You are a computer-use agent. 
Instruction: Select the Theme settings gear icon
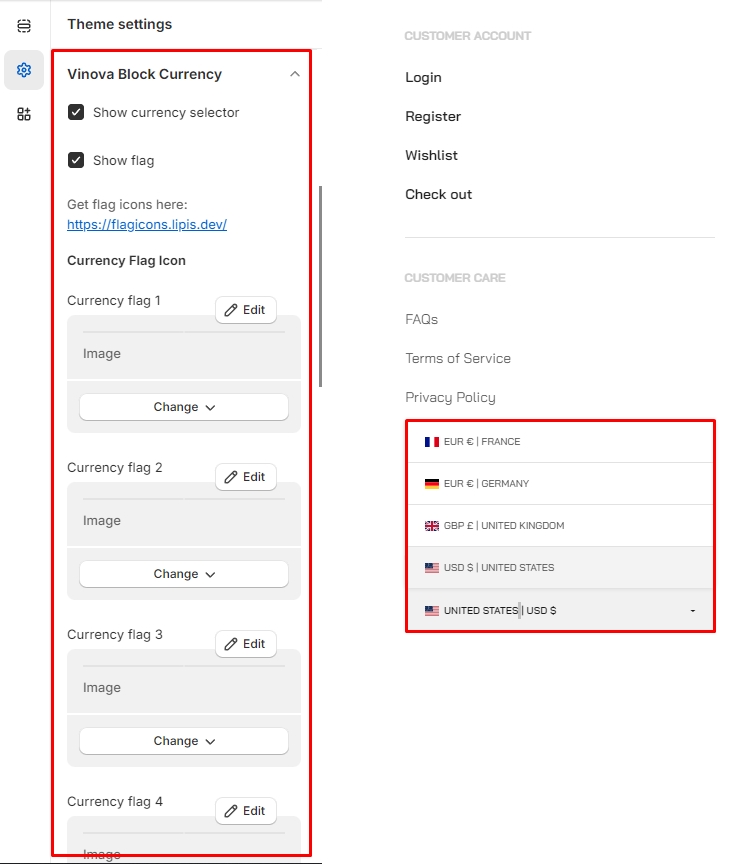24,70
